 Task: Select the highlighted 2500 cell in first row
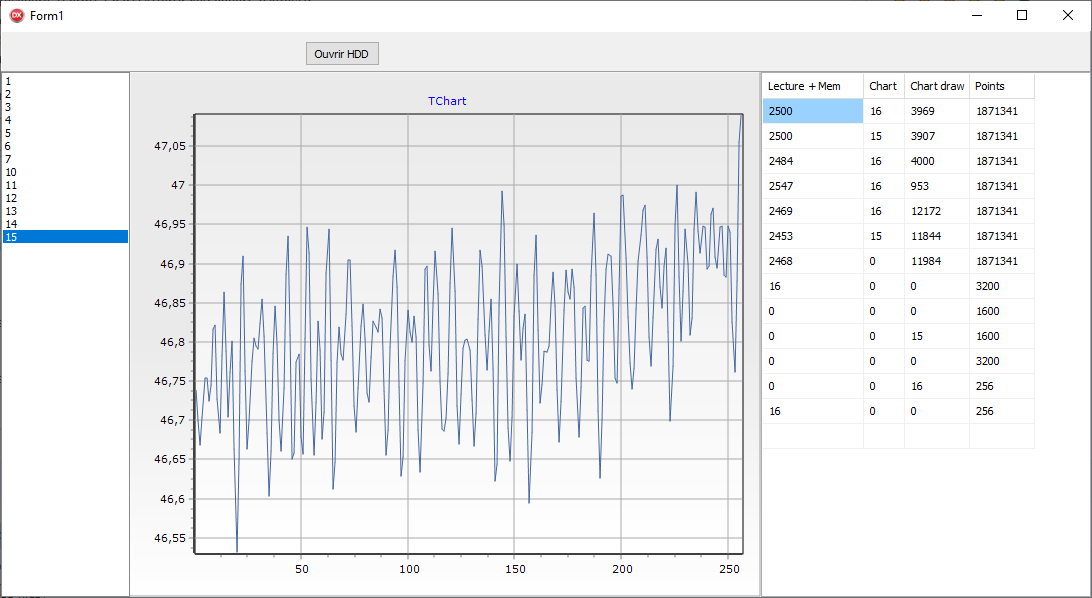click(x=813, y=111)
